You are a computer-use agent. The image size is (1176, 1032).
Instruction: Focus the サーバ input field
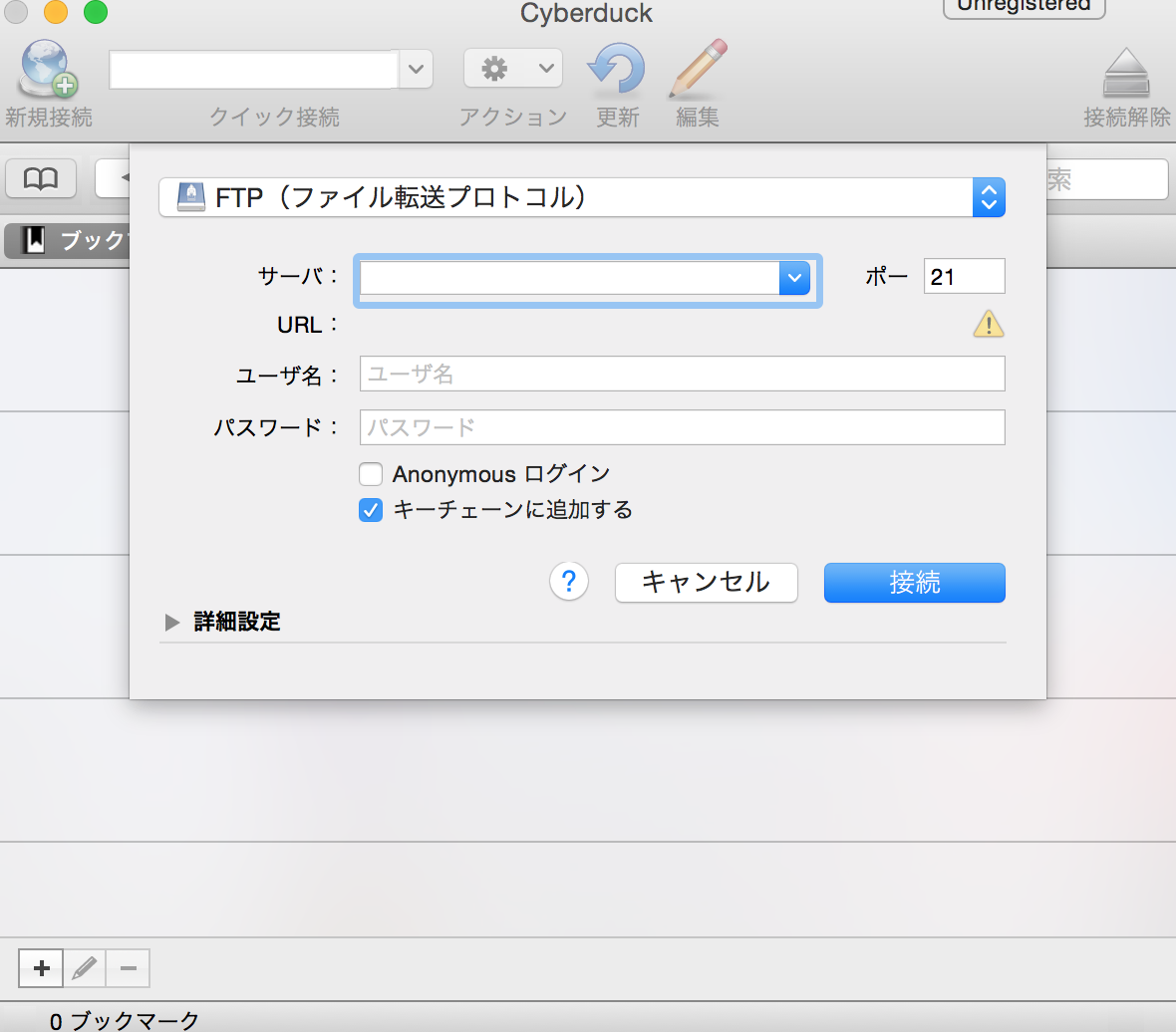[x=570, y=278]
